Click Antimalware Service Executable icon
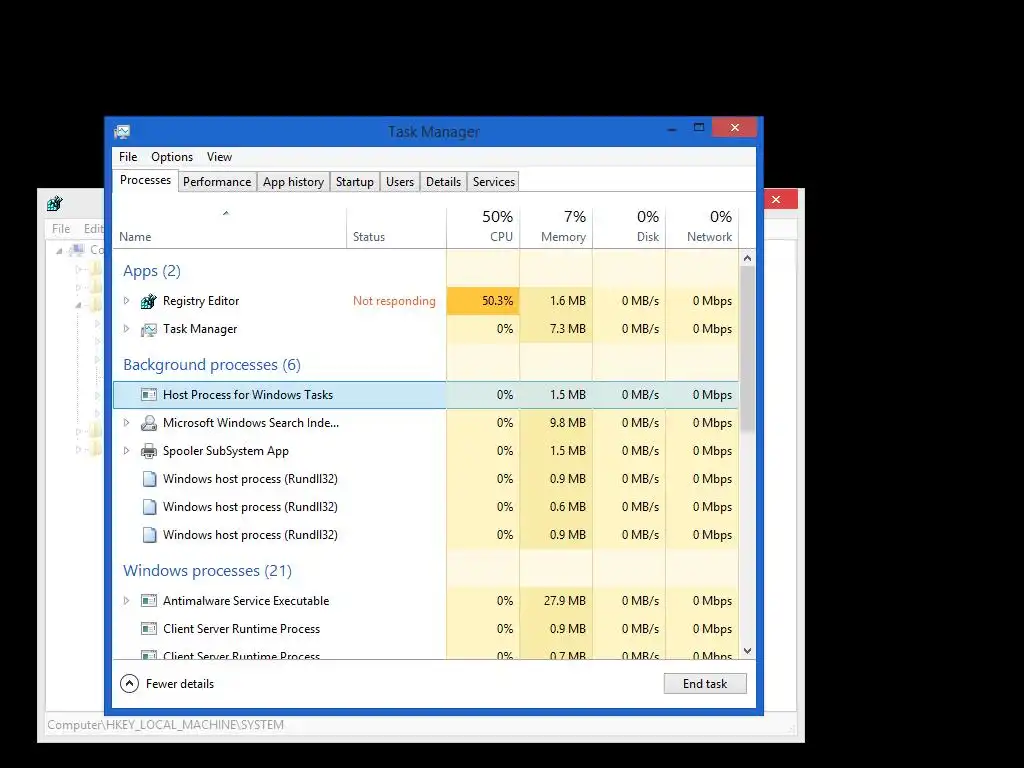Screen dimensions: 1024x768 149,601
